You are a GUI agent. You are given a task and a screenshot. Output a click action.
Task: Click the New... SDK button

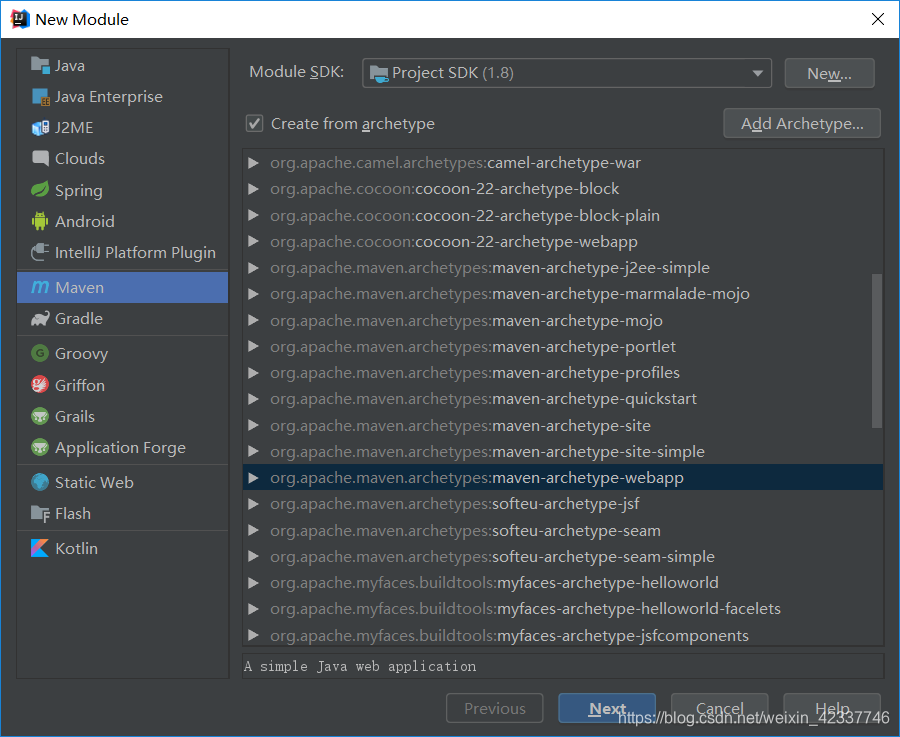pos(829,73)
